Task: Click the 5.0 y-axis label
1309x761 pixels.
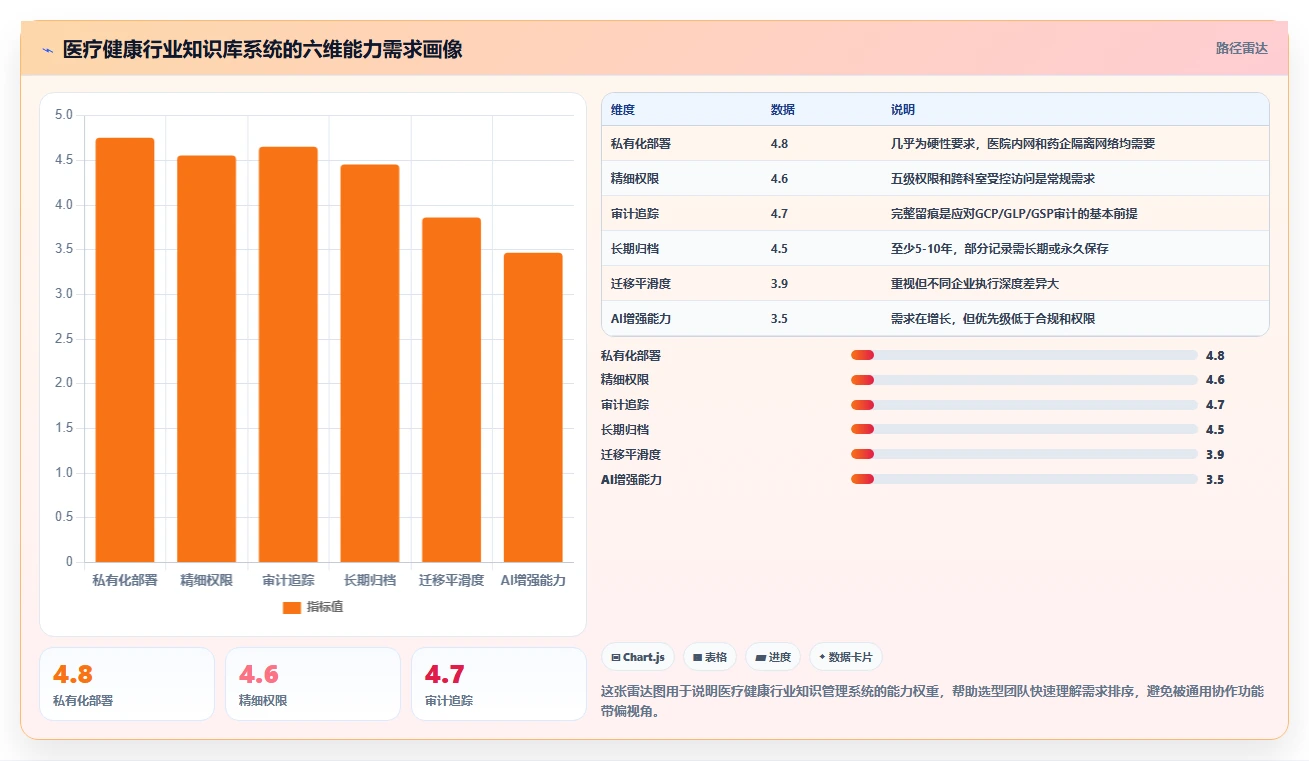Action: point(64,115)
